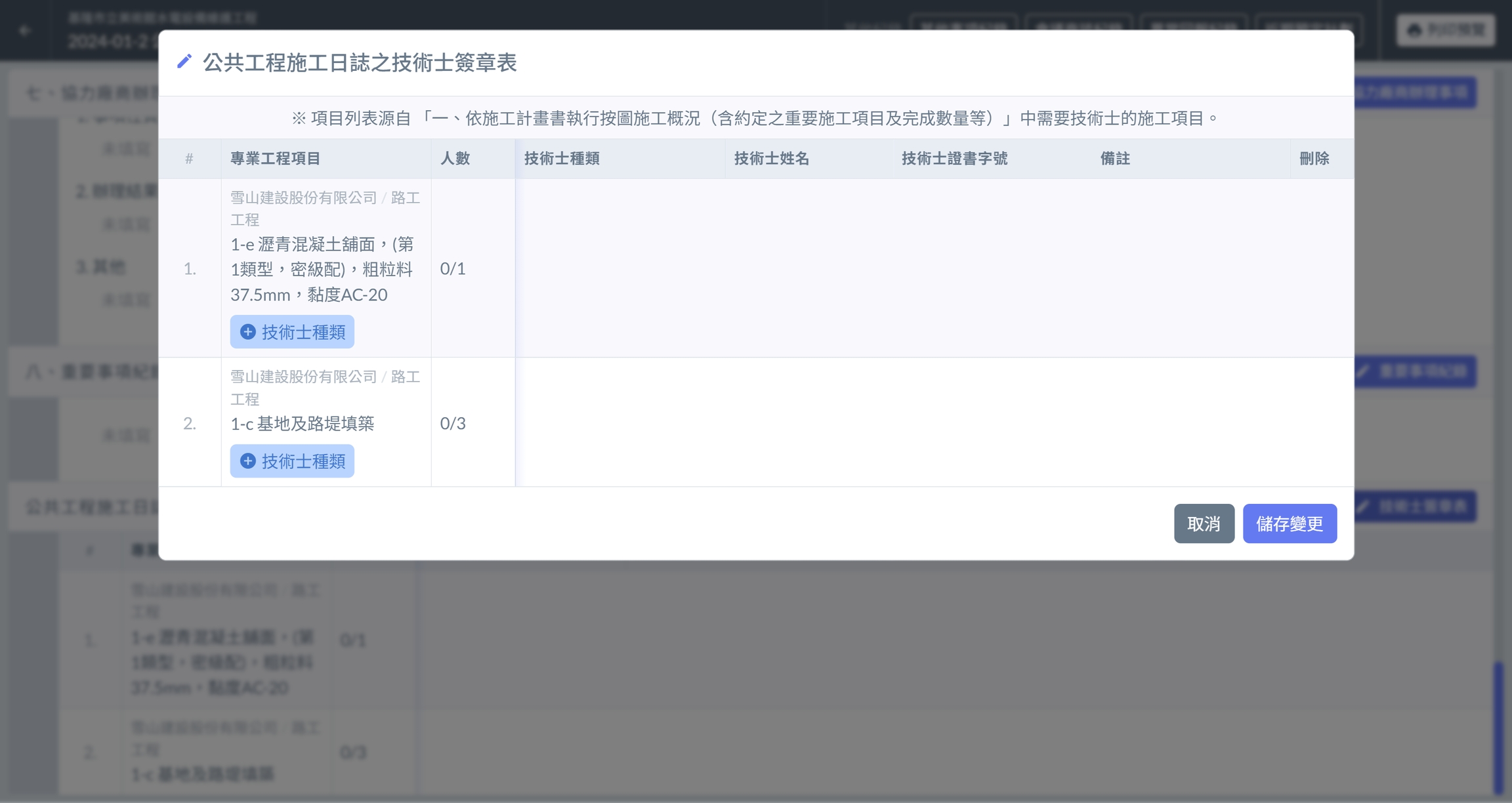Click the 備註 column header
1512x803 pixels.
point(1114,158)
